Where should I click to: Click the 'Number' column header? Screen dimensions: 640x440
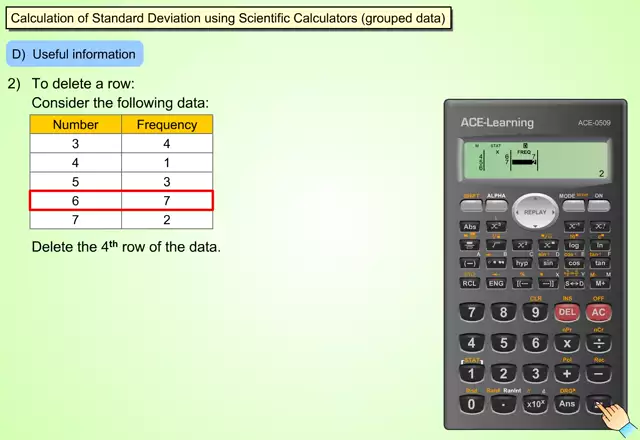click(76, 124)
